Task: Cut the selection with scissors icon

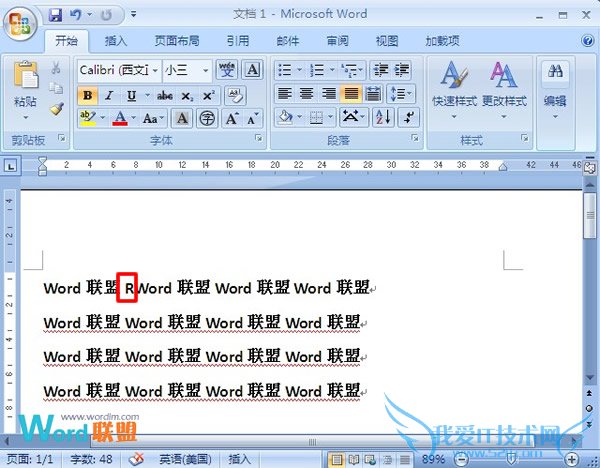Action: point(56,68)
